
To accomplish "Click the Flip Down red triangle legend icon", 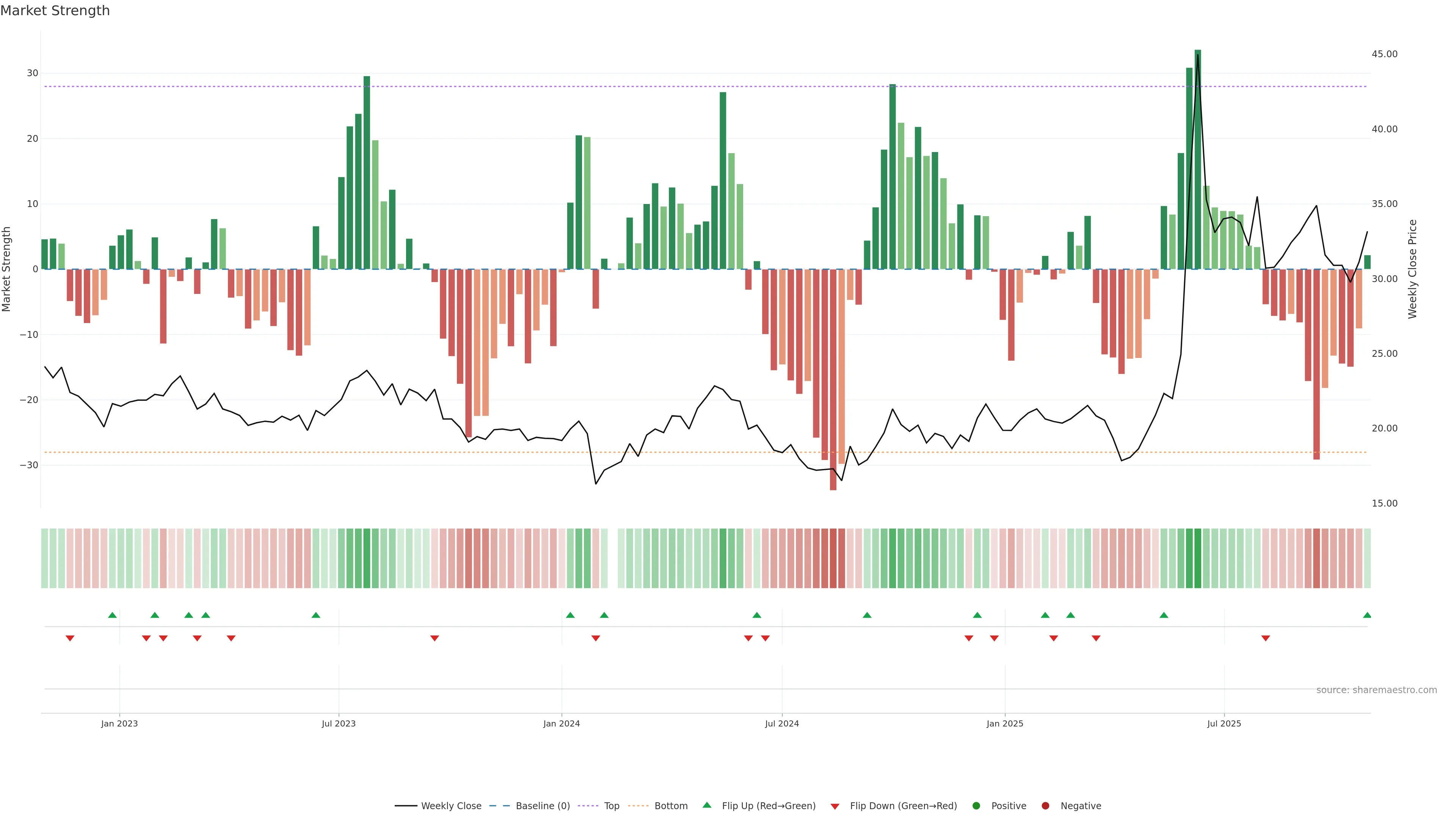I will click(835, 806).
